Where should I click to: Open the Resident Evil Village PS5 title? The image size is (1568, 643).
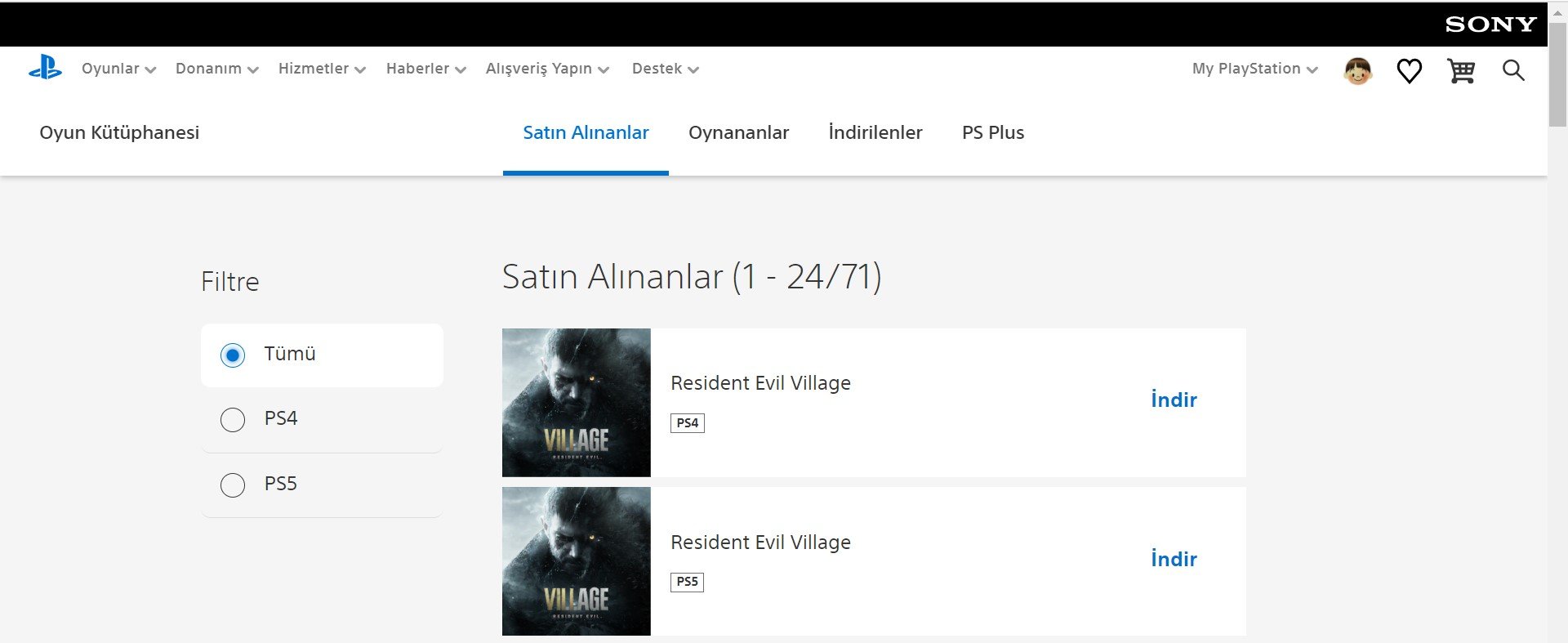point(760,543)
